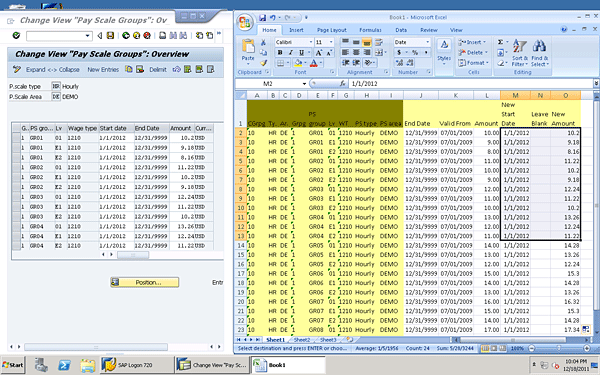Click Increase Decimal icon in Number group

click(399, 63)
